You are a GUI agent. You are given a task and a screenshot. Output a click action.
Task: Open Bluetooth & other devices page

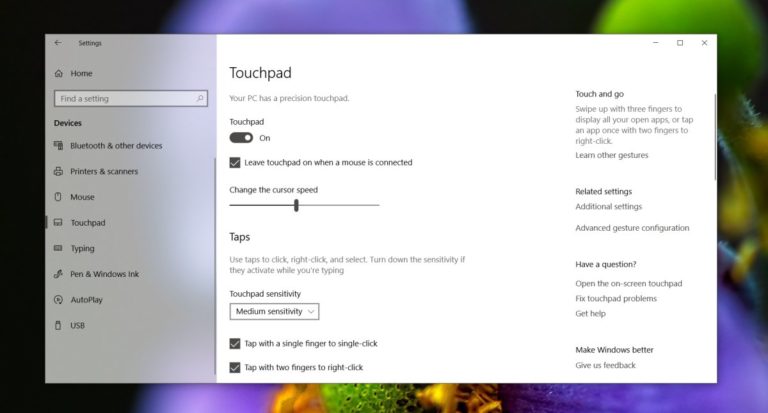point(116,146)
